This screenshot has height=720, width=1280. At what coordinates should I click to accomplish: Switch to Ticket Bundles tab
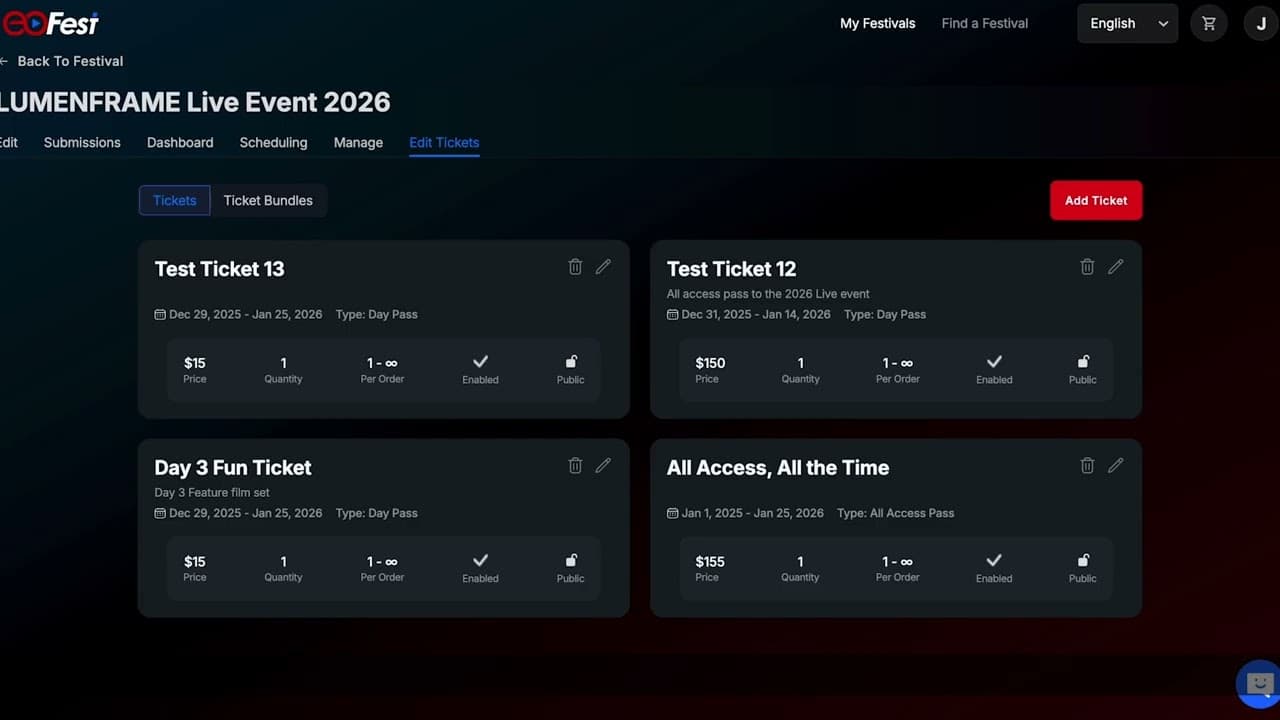coord(268,200)
